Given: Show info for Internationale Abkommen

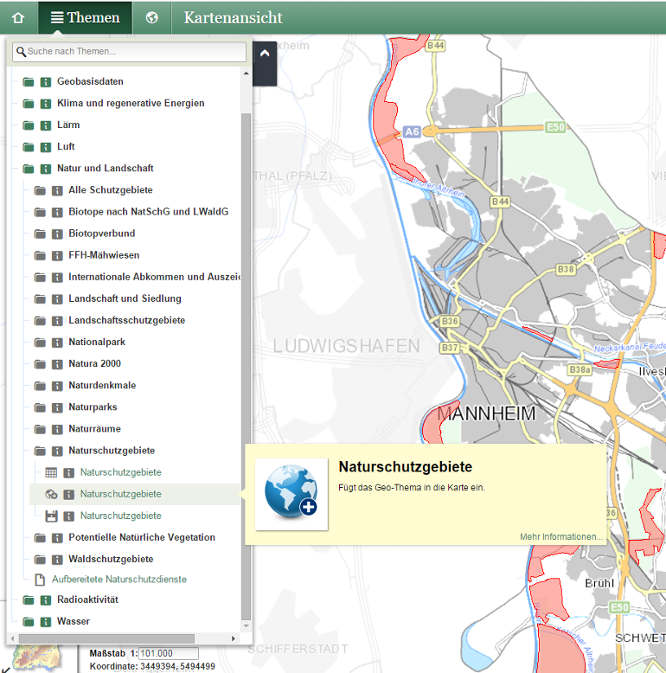Looking at the screenshot, I should (57, 277).
